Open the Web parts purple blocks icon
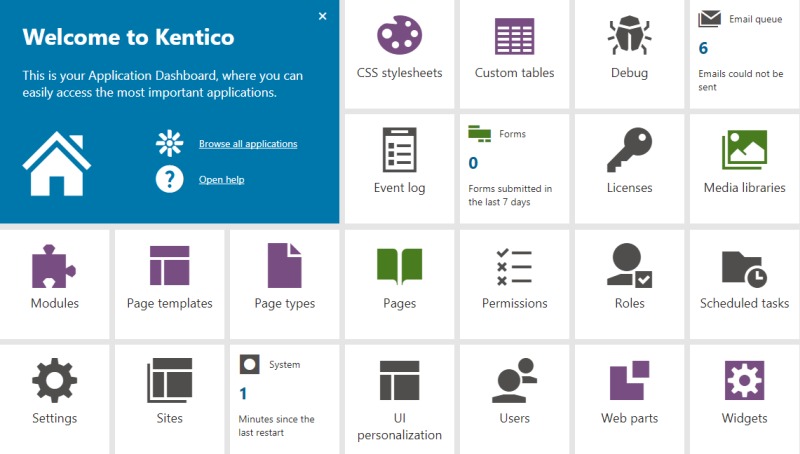 (x=629, y=381)
